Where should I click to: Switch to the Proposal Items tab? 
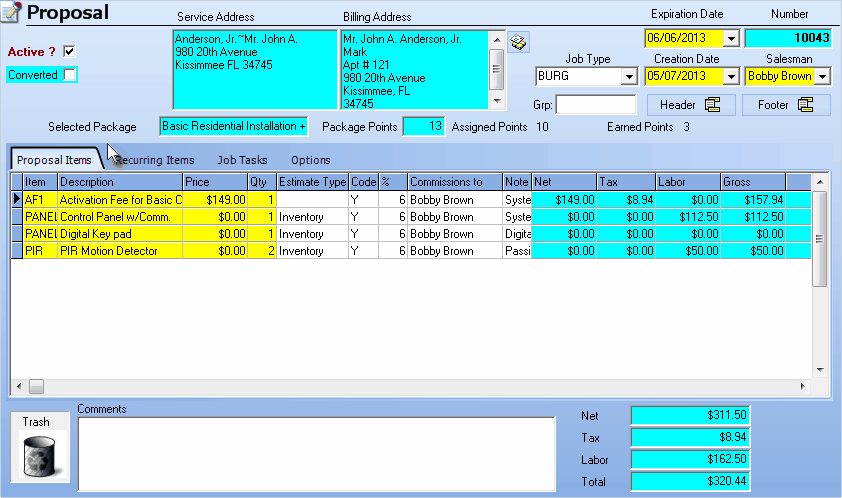54,160
